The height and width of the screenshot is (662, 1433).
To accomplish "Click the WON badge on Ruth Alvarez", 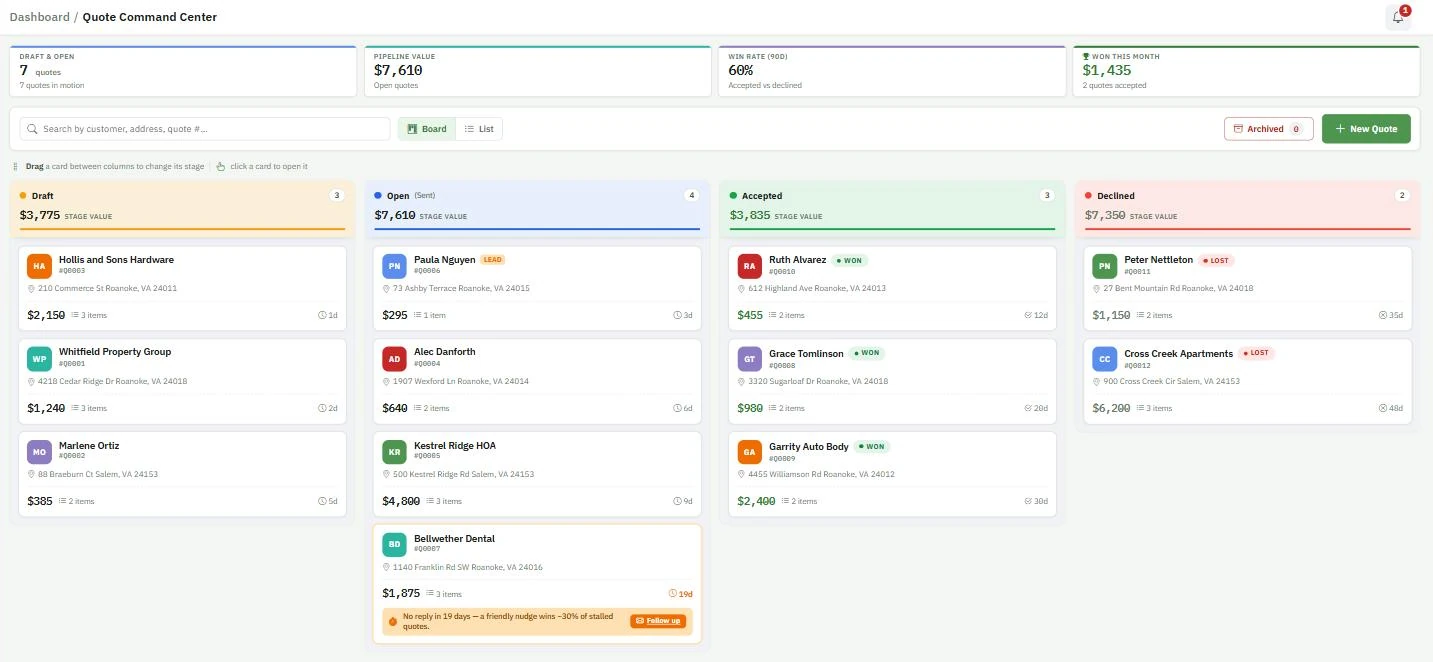I will click(849, 260).
